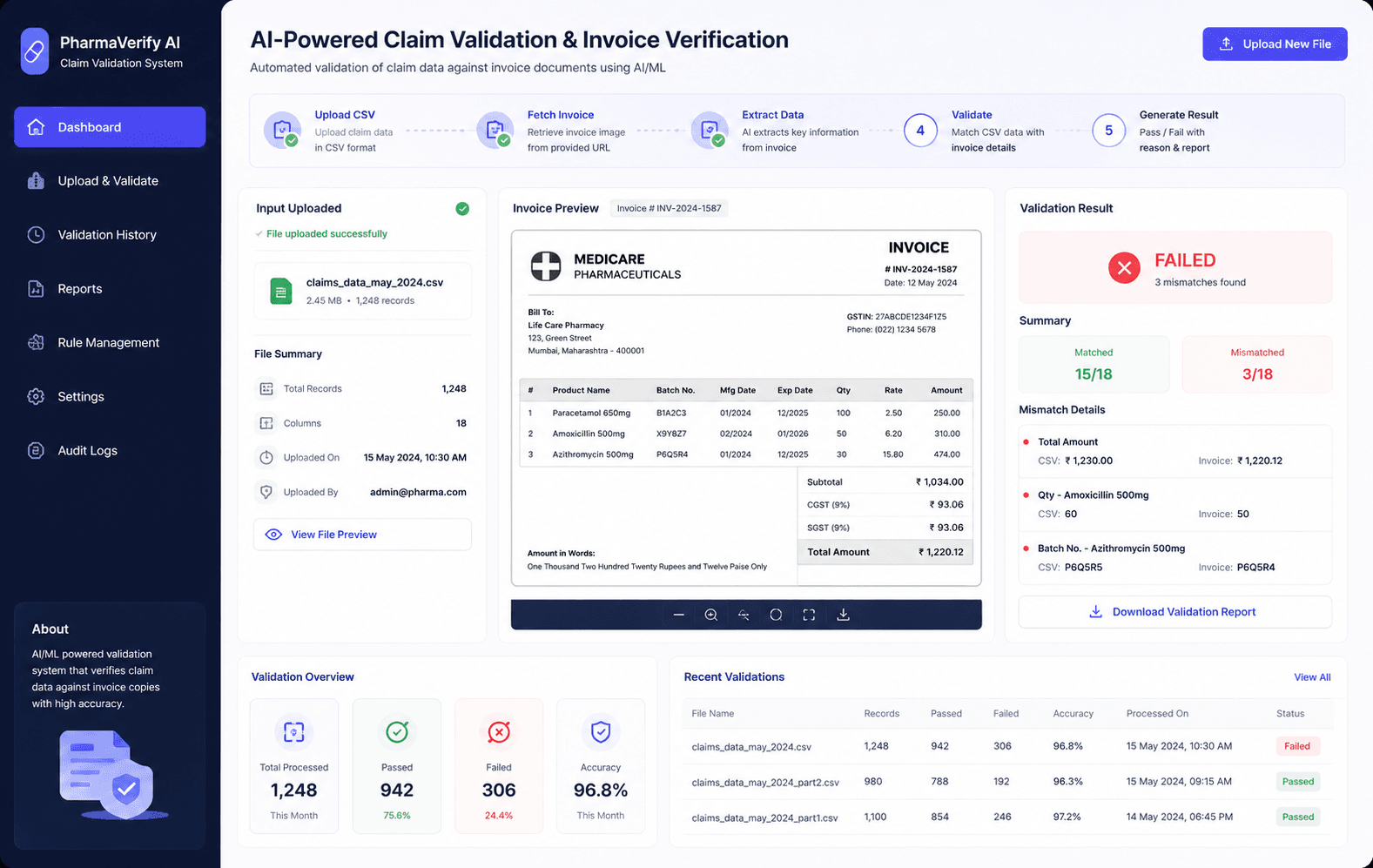Select the Total Amount mismatch entry

tap(1175, 452)
